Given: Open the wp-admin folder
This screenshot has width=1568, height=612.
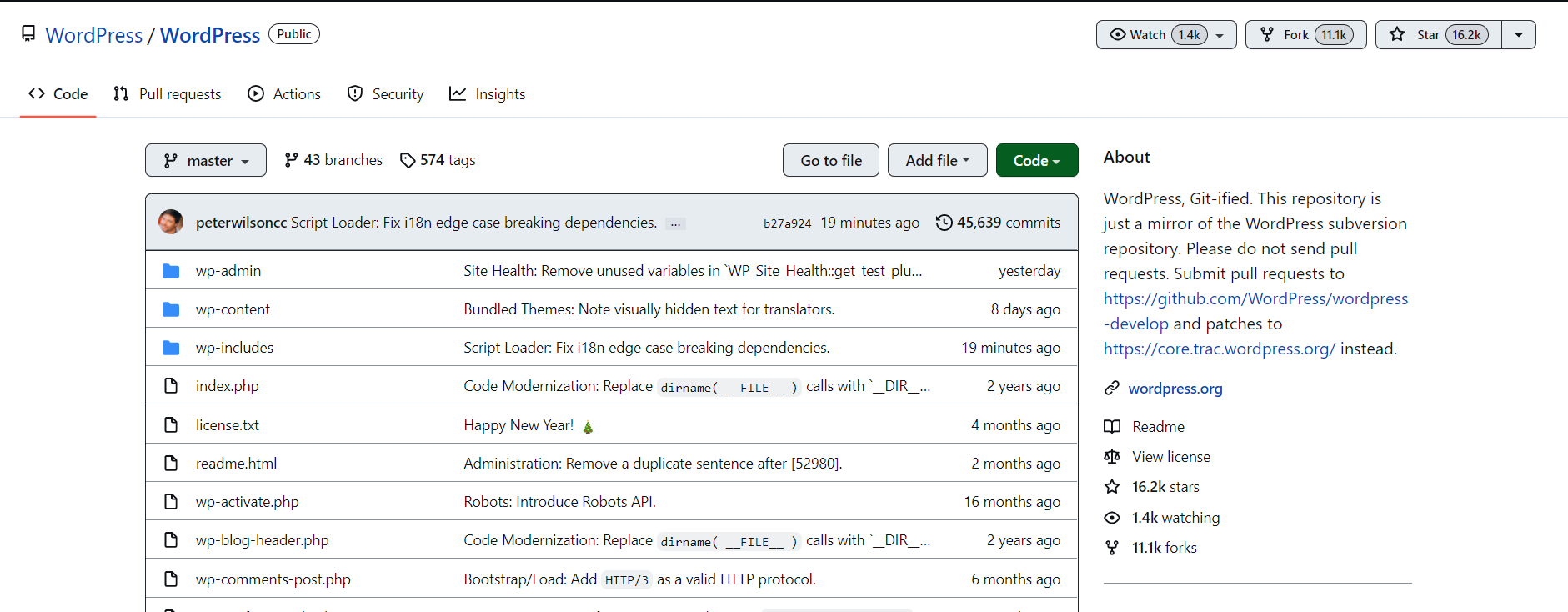Looking at the screenshot, I should pos(228,271).
